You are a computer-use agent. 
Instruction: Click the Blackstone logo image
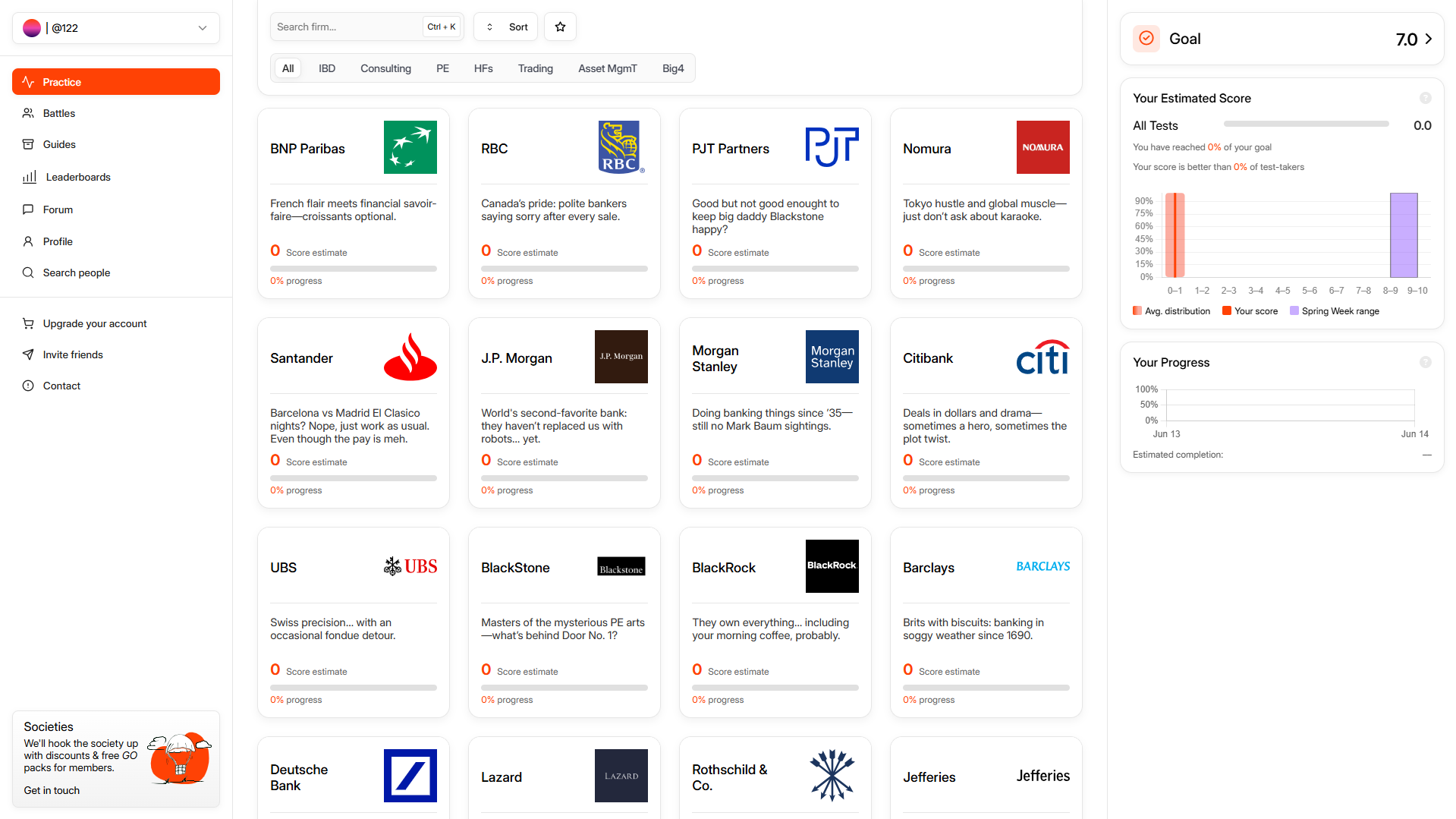click(621, 567)
